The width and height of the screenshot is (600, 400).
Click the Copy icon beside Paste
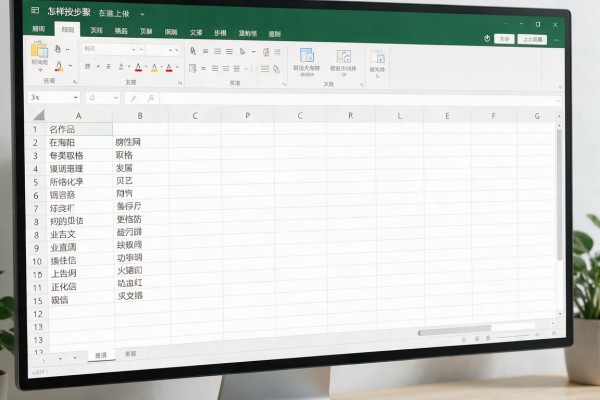[58, 49]
